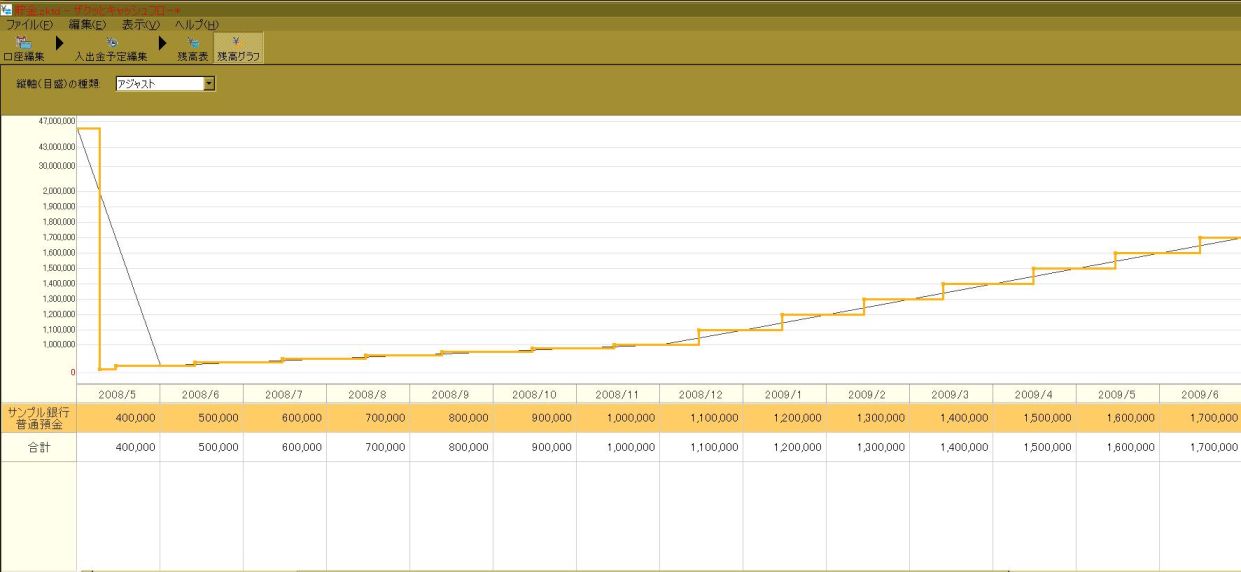The width and height of the screenshot is (1241, 572).
Task: Click 1,300,000 in サンプル銀行 row
Action: pyautogui.click(x=881, y=418)
